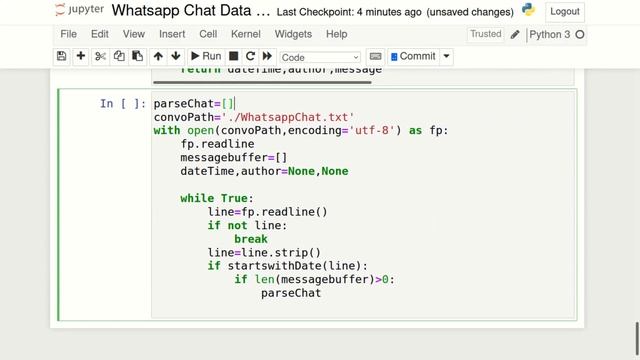This screenshot has width=640, height=360.
Task: Open the File menu
Action: pos(69,34)
